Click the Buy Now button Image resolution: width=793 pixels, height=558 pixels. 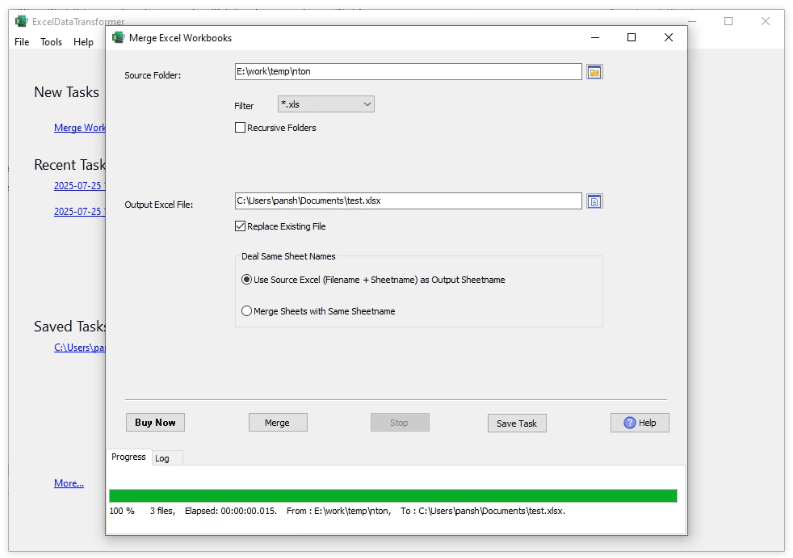click(x=155, y=423)
